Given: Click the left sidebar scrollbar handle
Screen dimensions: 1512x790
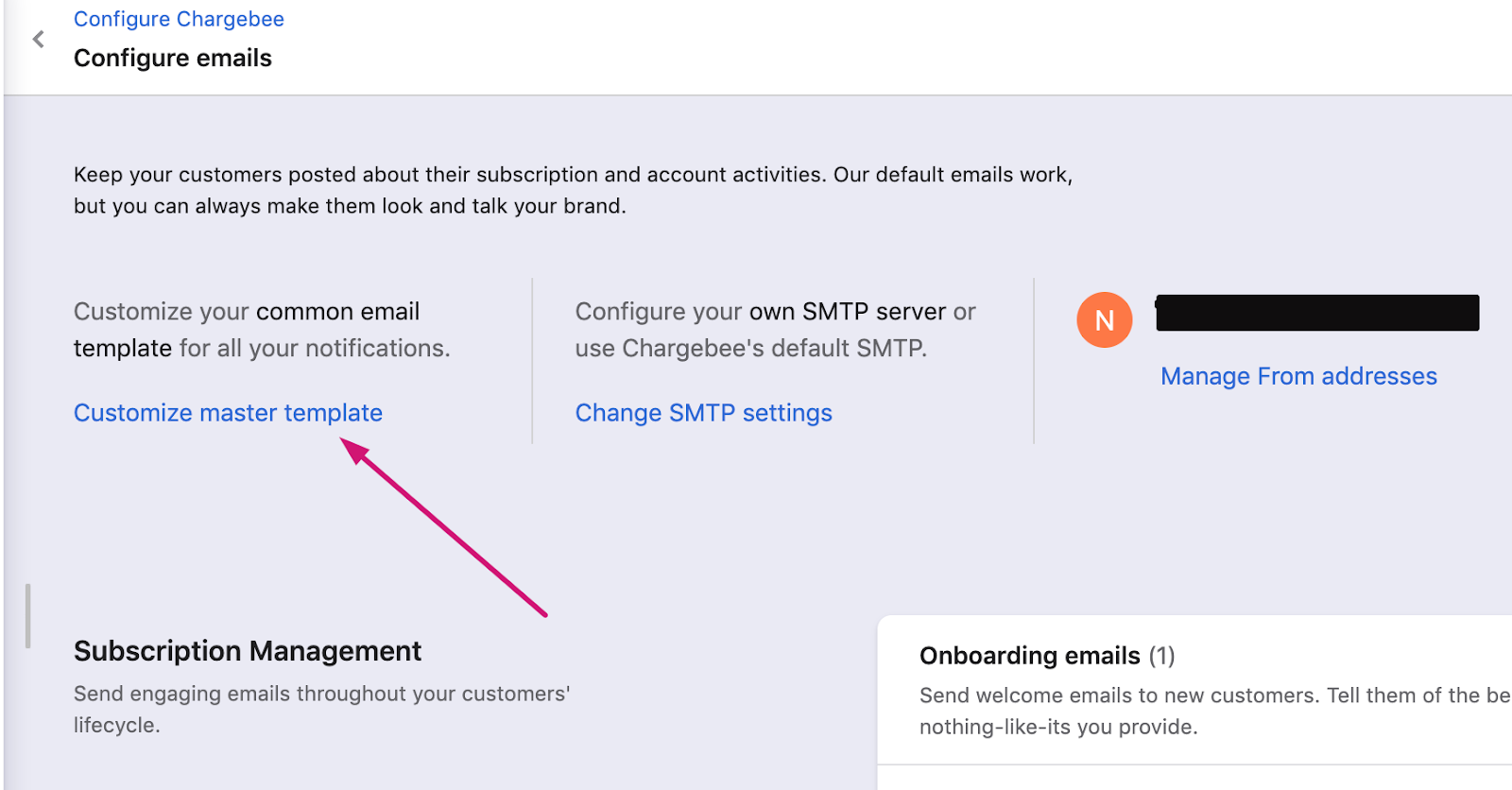Looking at the screenshot, I should 28,616.
